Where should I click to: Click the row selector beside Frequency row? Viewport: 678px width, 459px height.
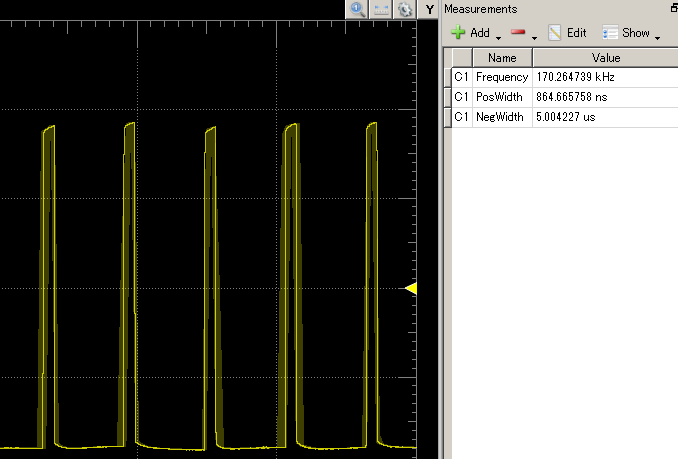[x=448, y=77]
